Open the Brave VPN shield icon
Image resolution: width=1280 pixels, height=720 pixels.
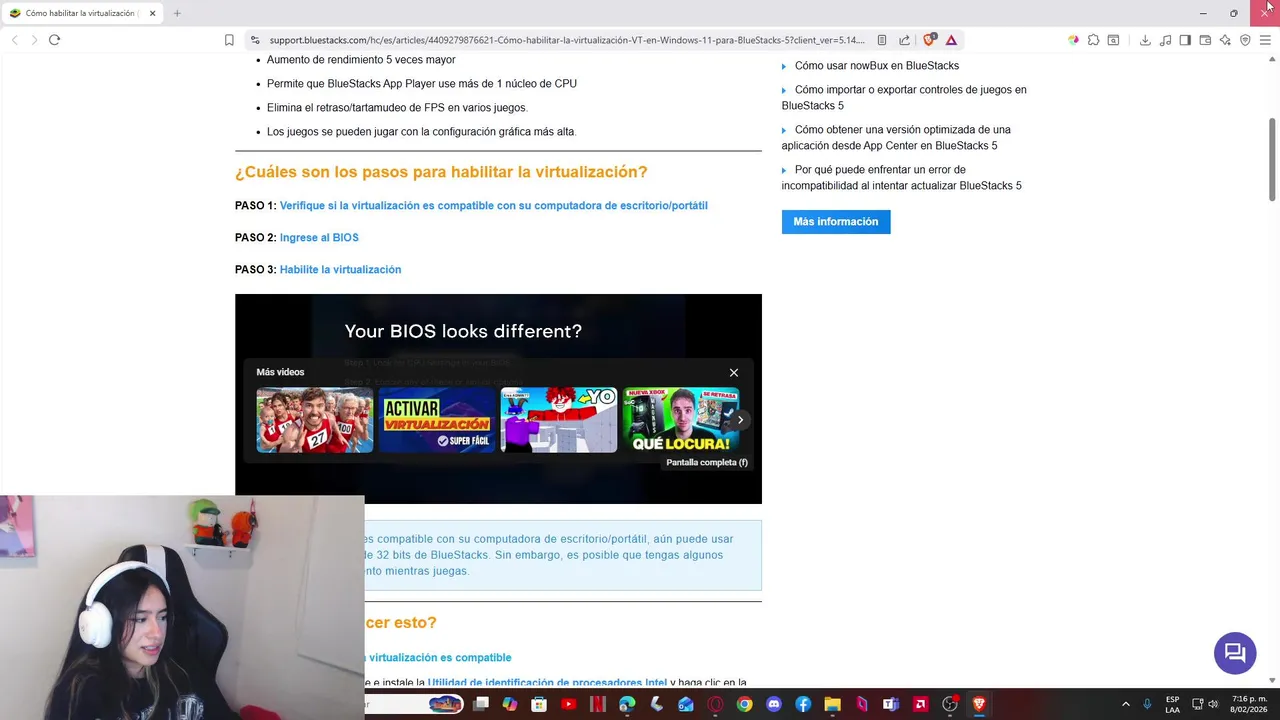[x=1245, y=40]
